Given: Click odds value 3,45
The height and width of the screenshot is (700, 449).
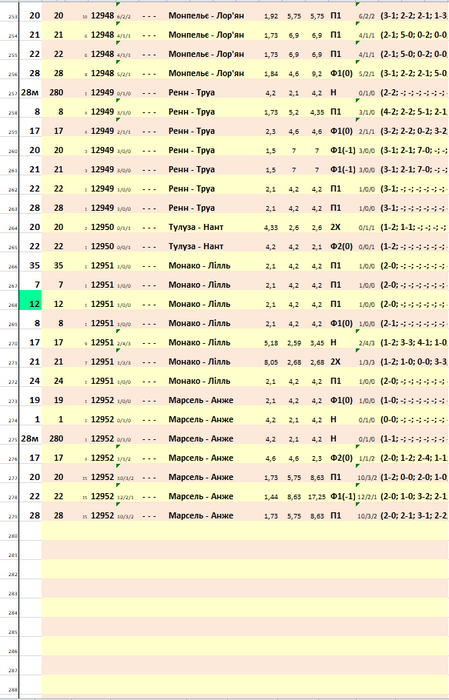Looking at the screenshot, I should [317, 343].
